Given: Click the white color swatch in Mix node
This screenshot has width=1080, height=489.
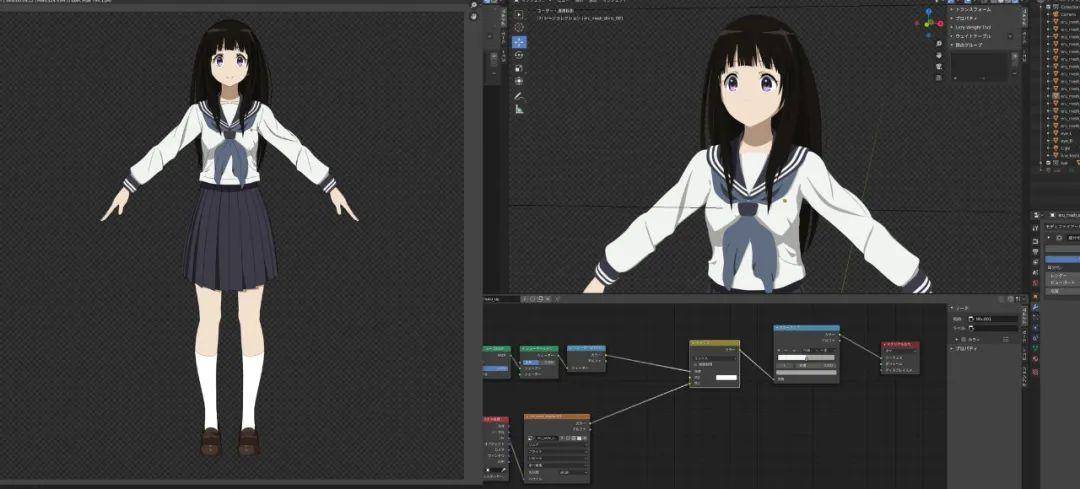Looking at the screenshot, I should coord(727,377).
